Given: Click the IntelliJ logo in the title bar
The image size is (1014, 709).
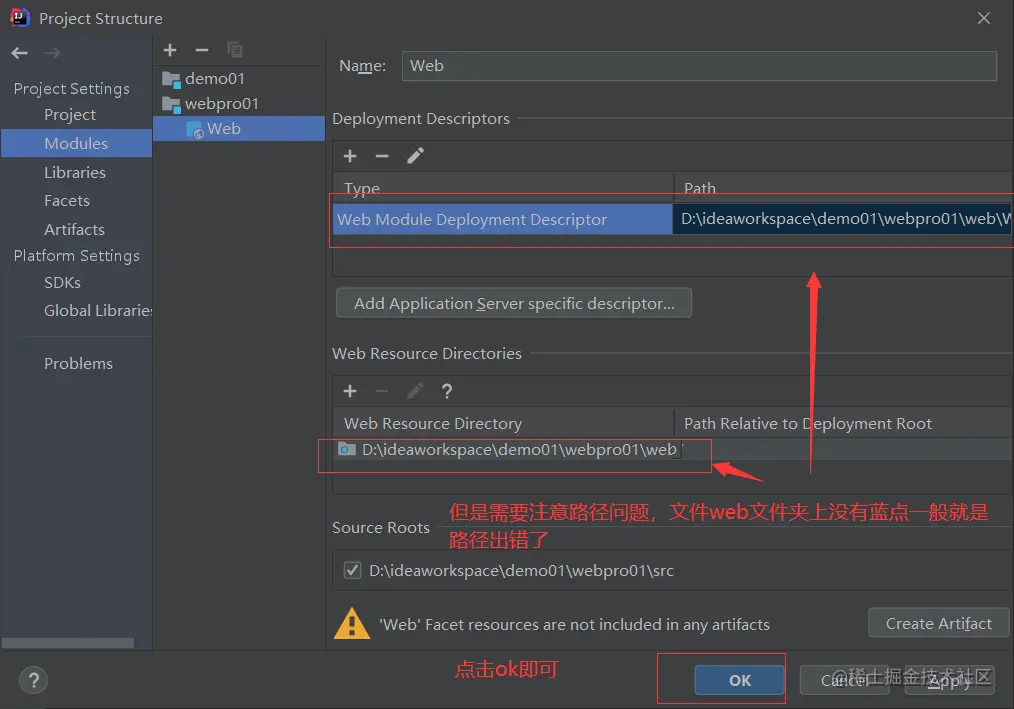Looking at the screenshot, I should coord(19,17).
